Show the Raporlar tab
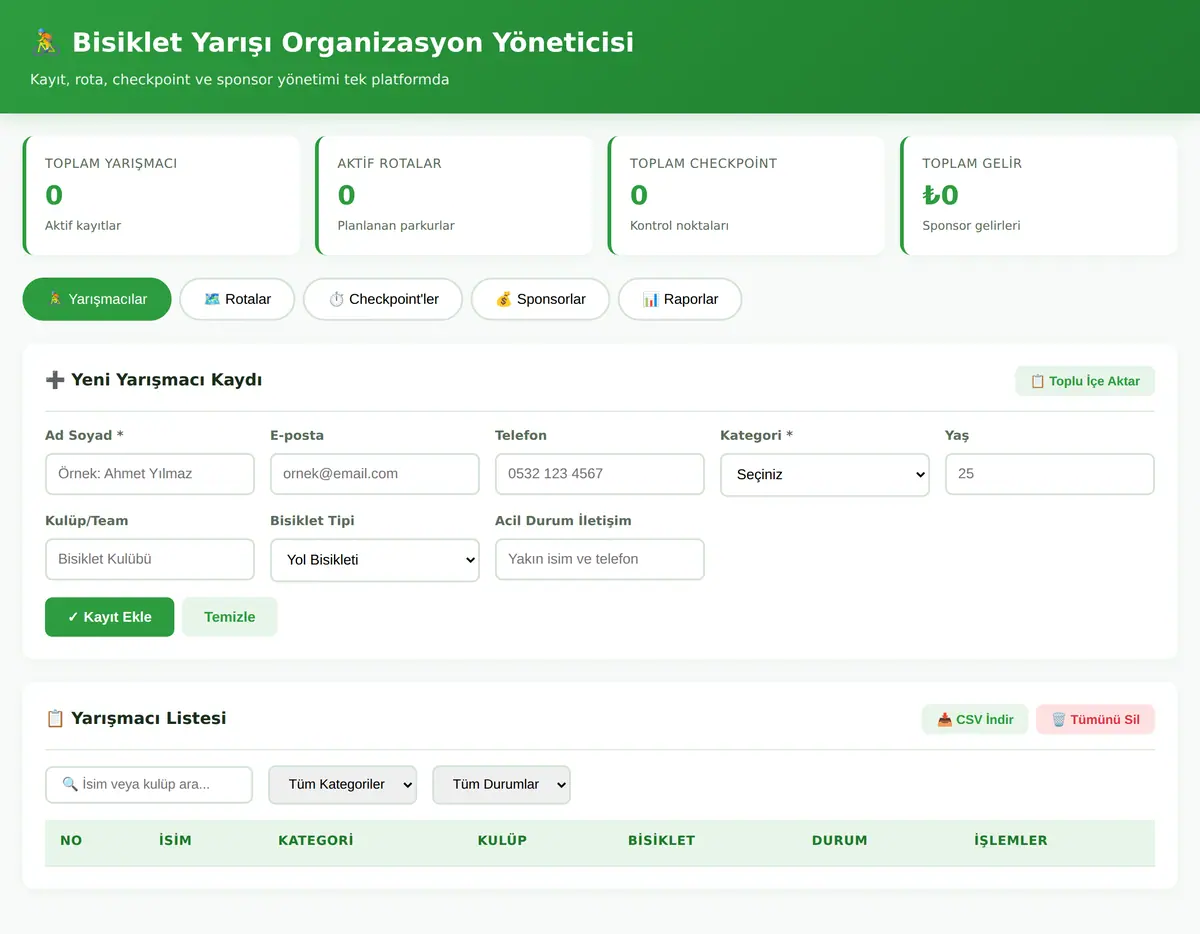 tap(680, 299)
